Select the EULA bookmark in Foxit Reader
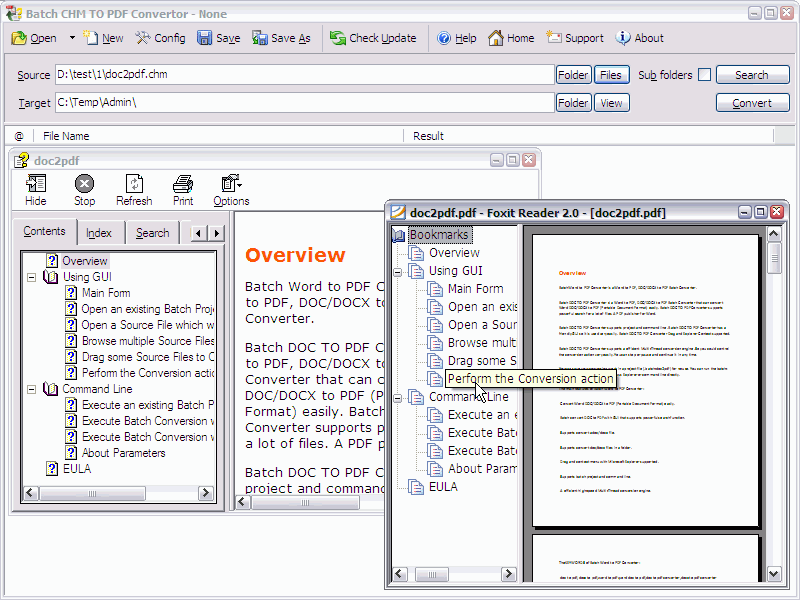The image size is (800, 600). click(x=442, y=487)
